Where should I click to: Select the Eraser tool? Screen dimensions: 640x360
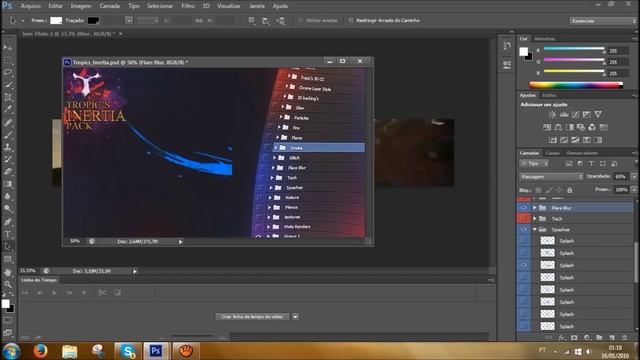(x=8, y=171)
